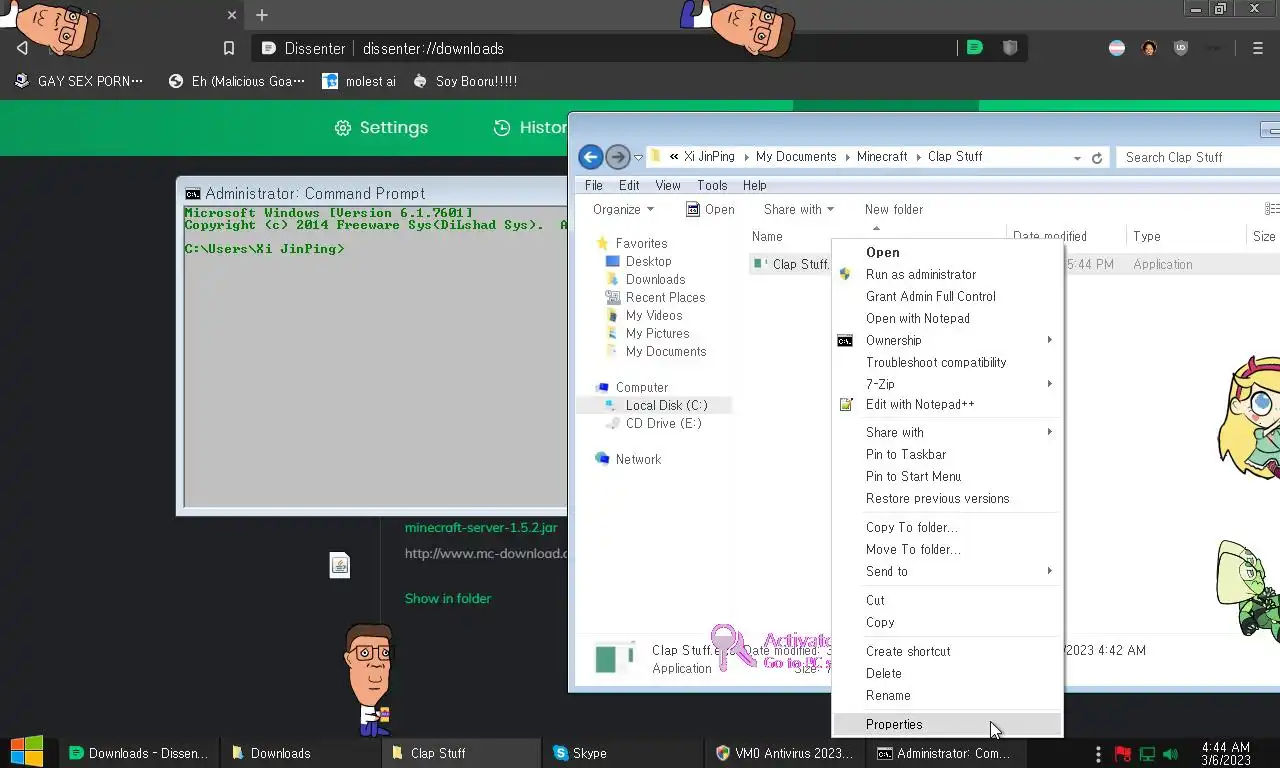Choose Troubleshoot compatibility
Screen dimensions: 1280x768
(x=947, y=362)
